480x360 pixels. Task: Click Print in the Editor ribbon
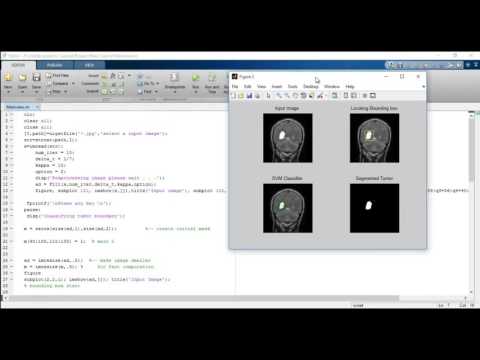tap(54, 91)
